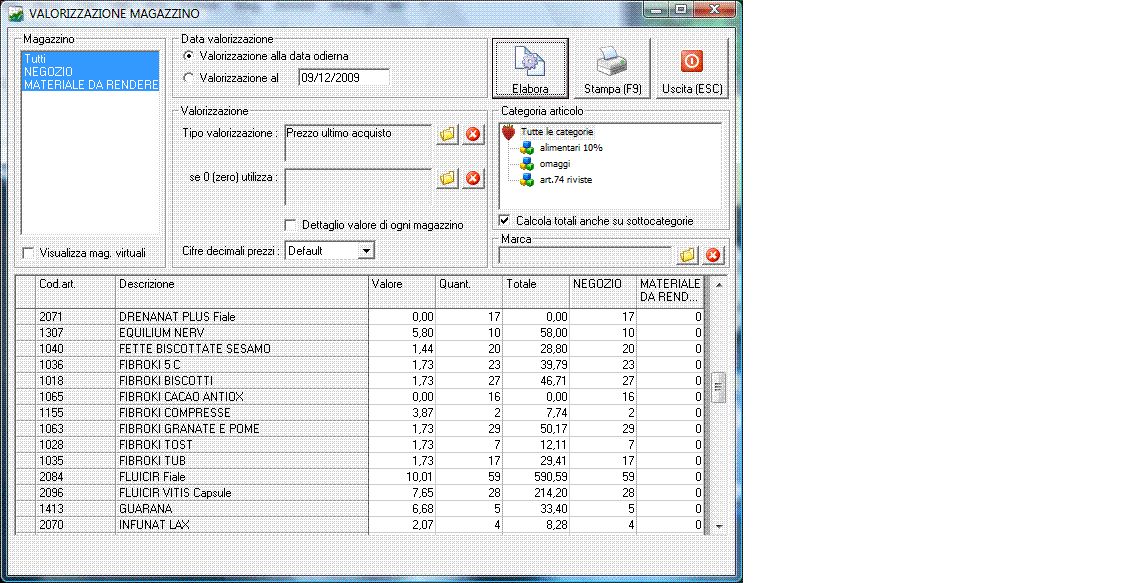Click the table scrollbar down arrow
This screenshot has width=1144, height=583.
719,526
